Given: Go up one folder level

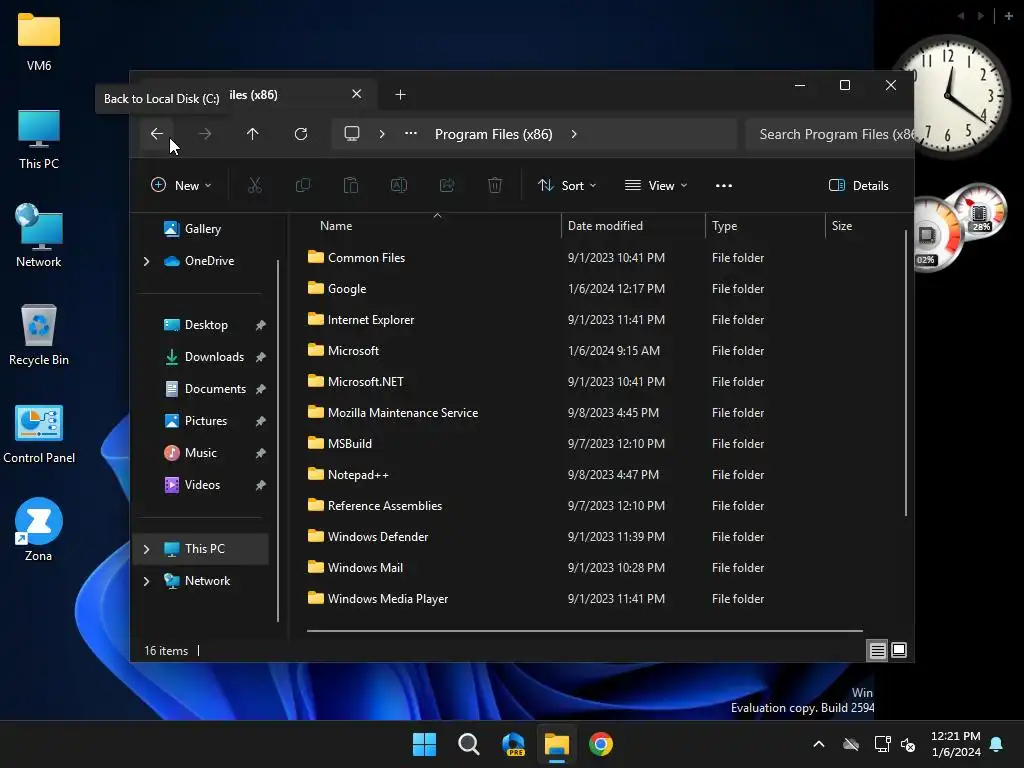Looking at the screenshot, I should (x=253, y=134).
